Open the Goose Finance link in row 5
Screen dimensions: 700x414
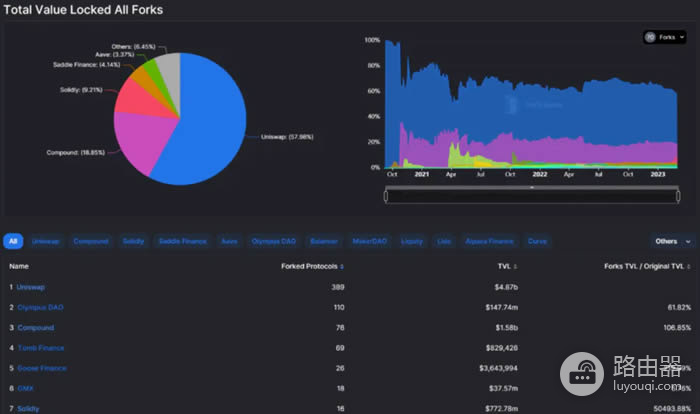tap(42, 368)
